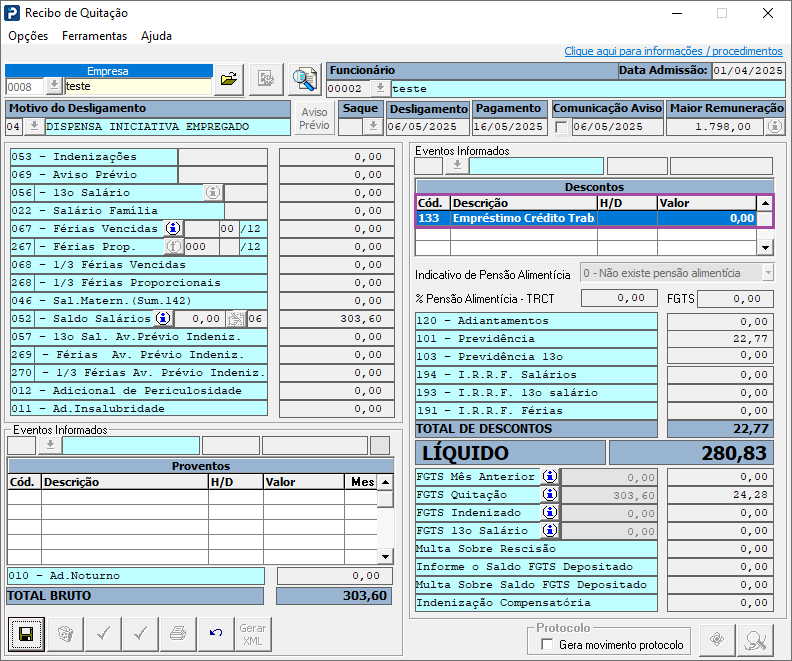Click info icon next to 13o Salário
Viewport: 792px width, 661px height.
[213, 192]
